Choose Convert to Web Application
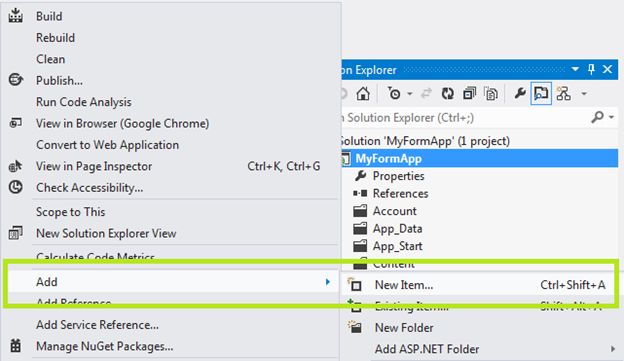 coord(171,145)
